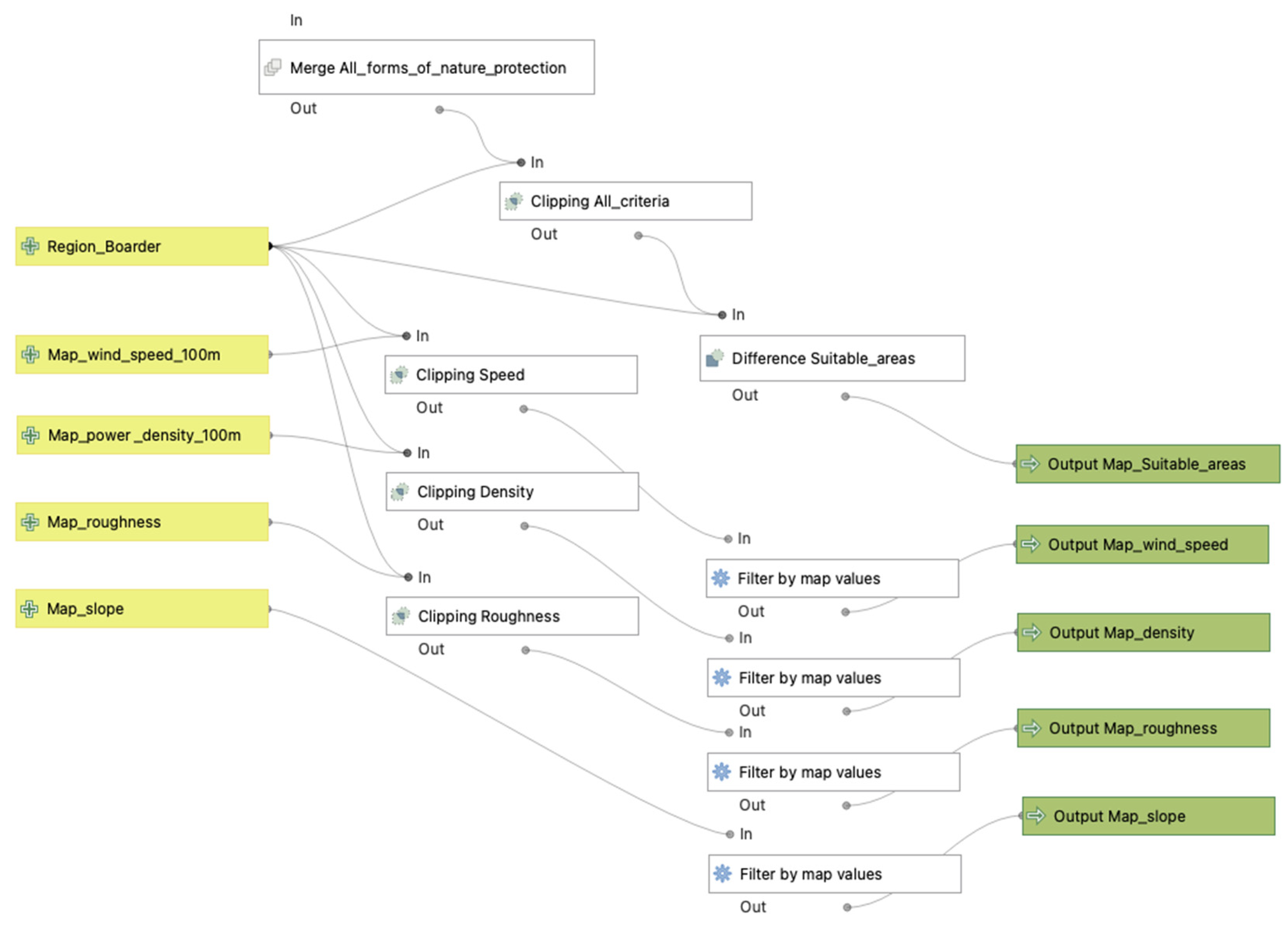Screen dimensions: 1288x927
Task: Click the merge icon on Merge All_forms_of_nature_protection
Action: (273, 68)
